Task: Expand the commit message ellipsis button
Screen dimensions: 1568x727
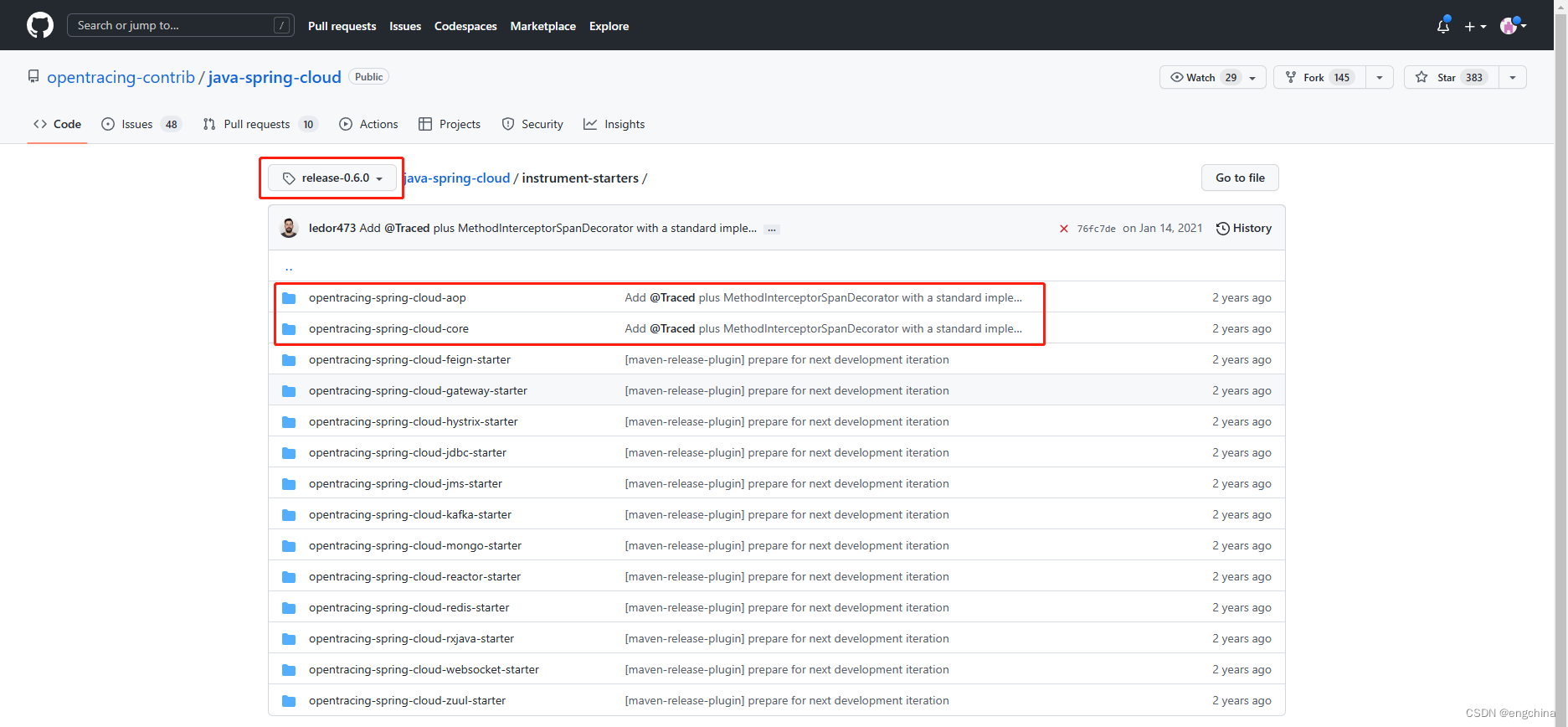Action: click(x=772, y=229)
